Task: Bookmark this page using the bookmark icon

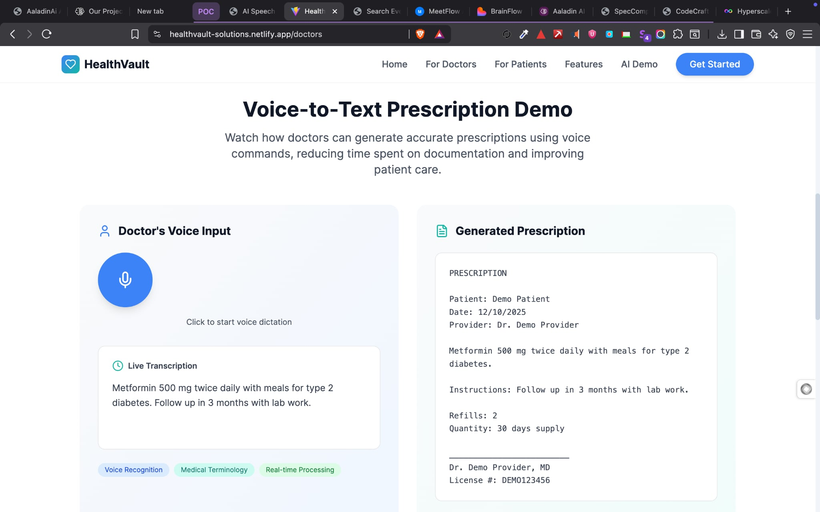Action: coord(135,34)
